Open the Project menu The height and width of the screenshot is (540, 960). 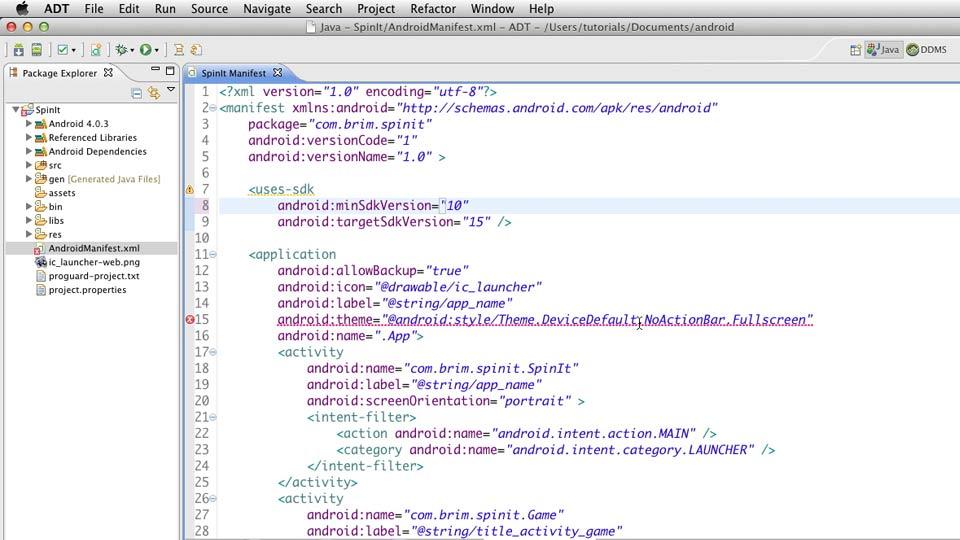click(x=376, y=9)
